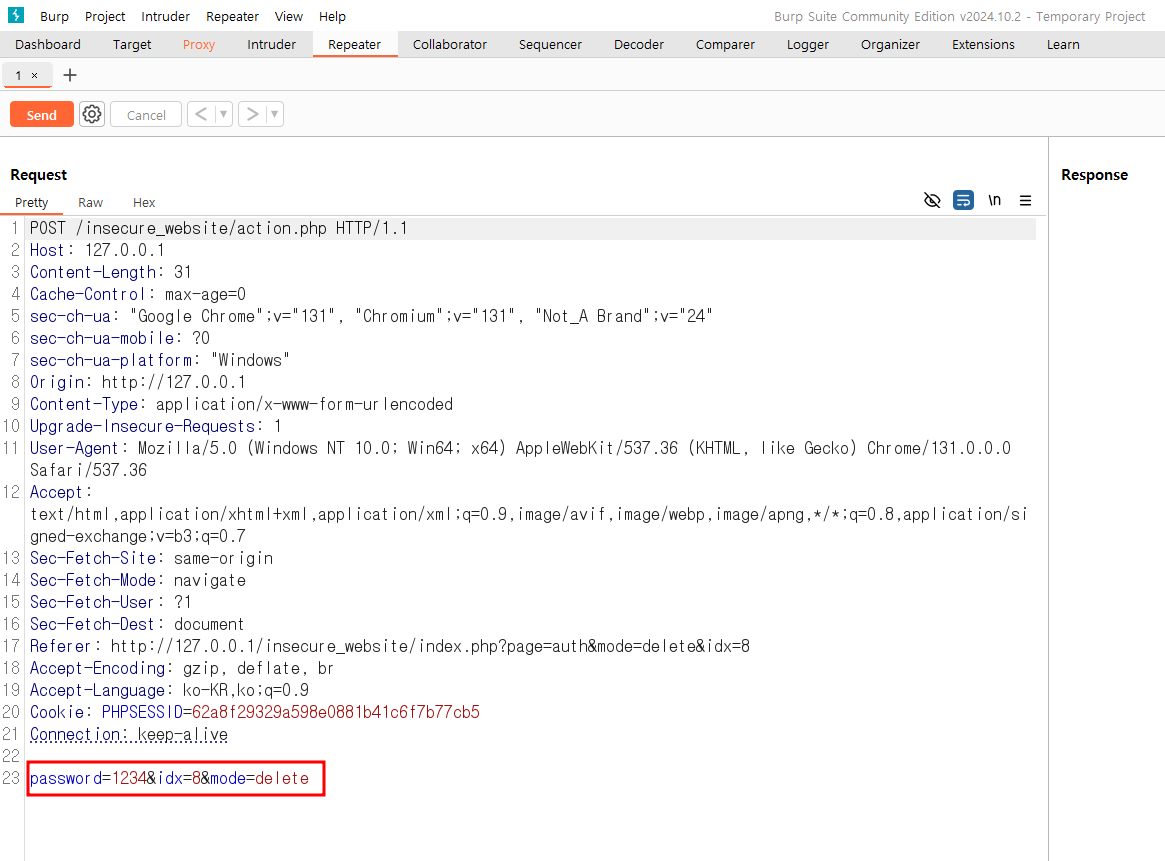The height and width of the screenshot is (861, 1165).
Task: Open Request panel hamburger menu
Action: 1025,201
